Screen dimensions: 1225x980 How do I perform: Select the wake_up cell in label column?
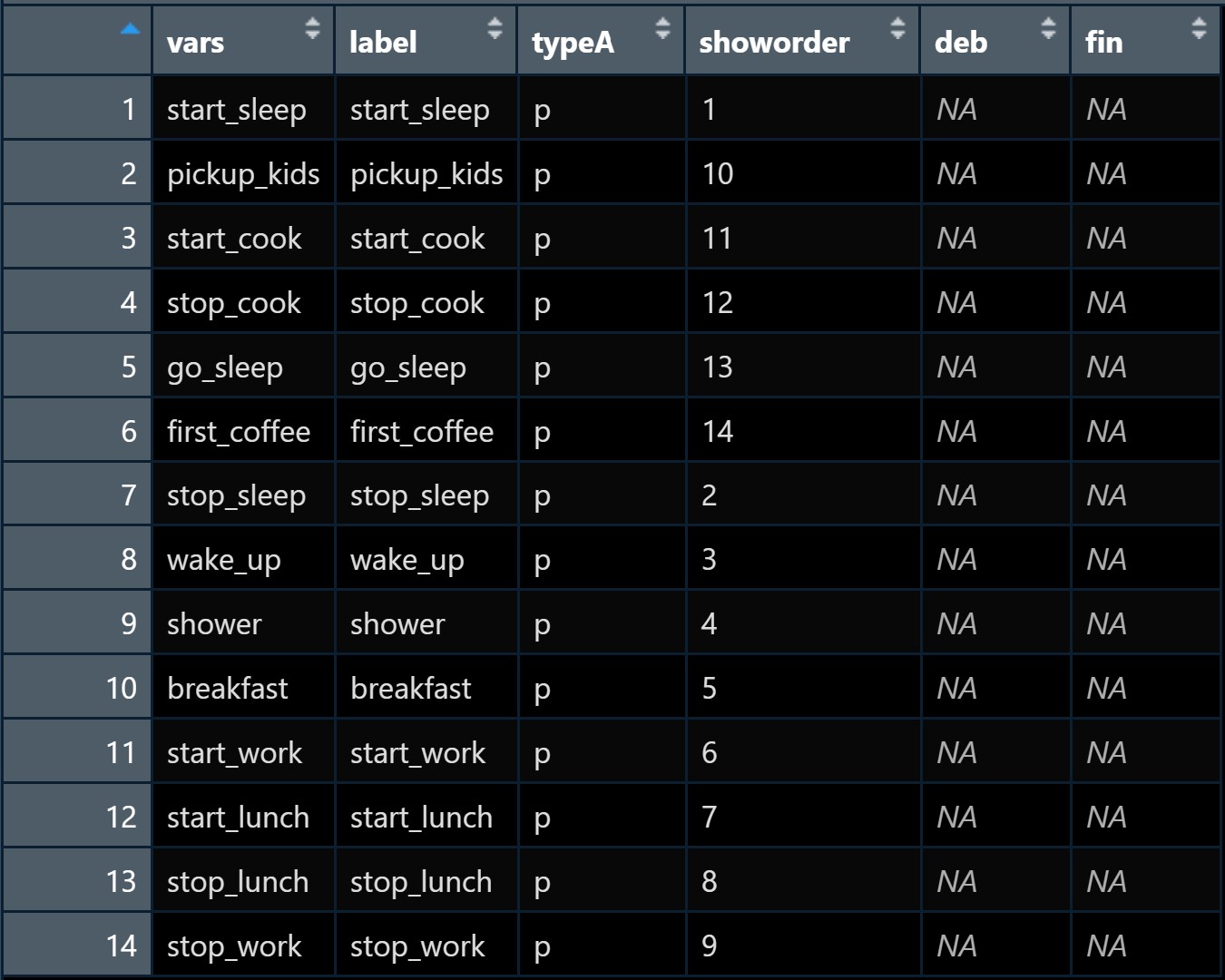(x=407, y=560)
